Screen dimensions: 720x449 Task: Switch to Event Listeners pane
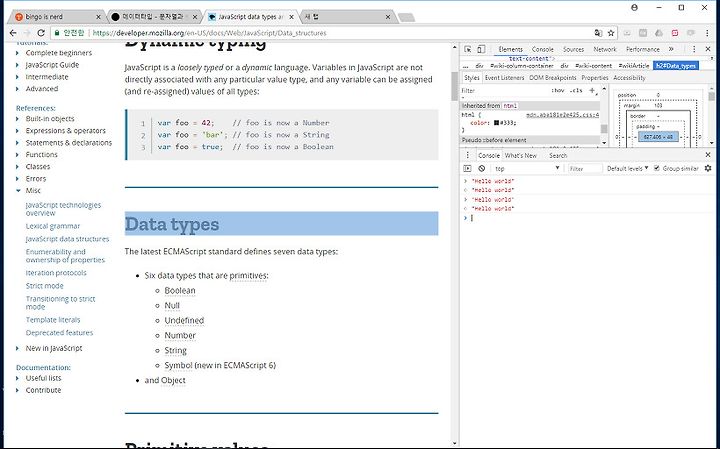(504, 78)
